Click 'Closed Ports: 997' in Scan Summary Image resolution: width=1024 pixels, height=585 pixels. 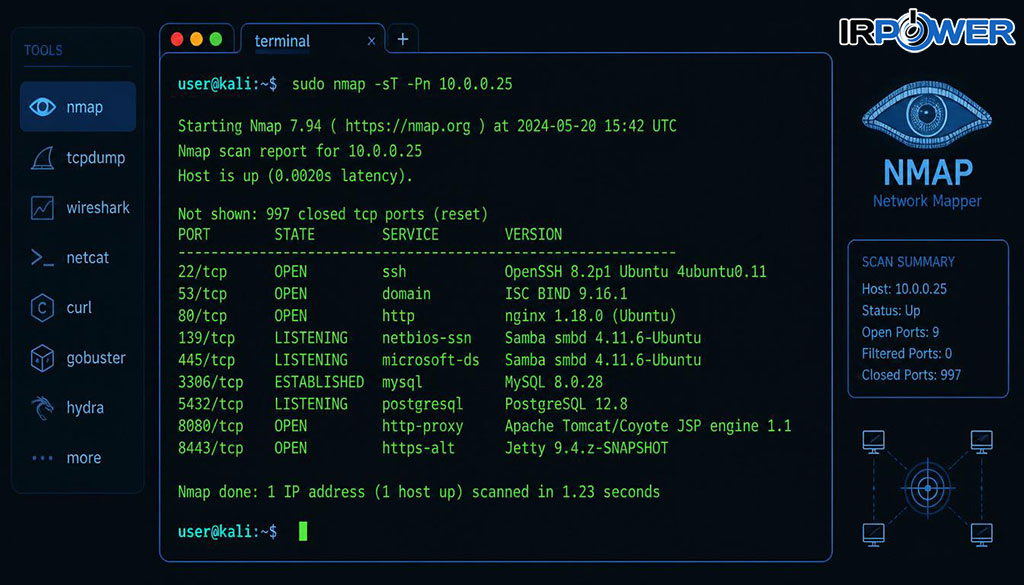click(x=911, y=375)
